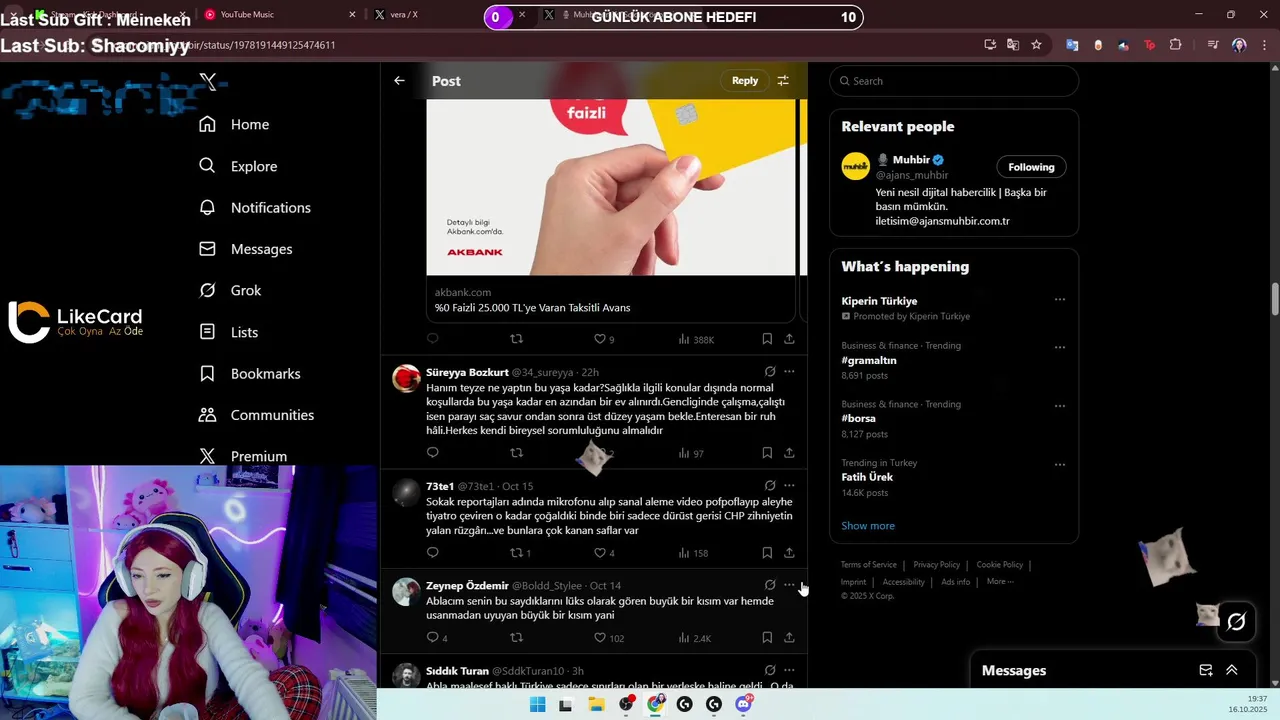Open more options on Süreyya Bozkurt's reply

(x=789, y=372)
